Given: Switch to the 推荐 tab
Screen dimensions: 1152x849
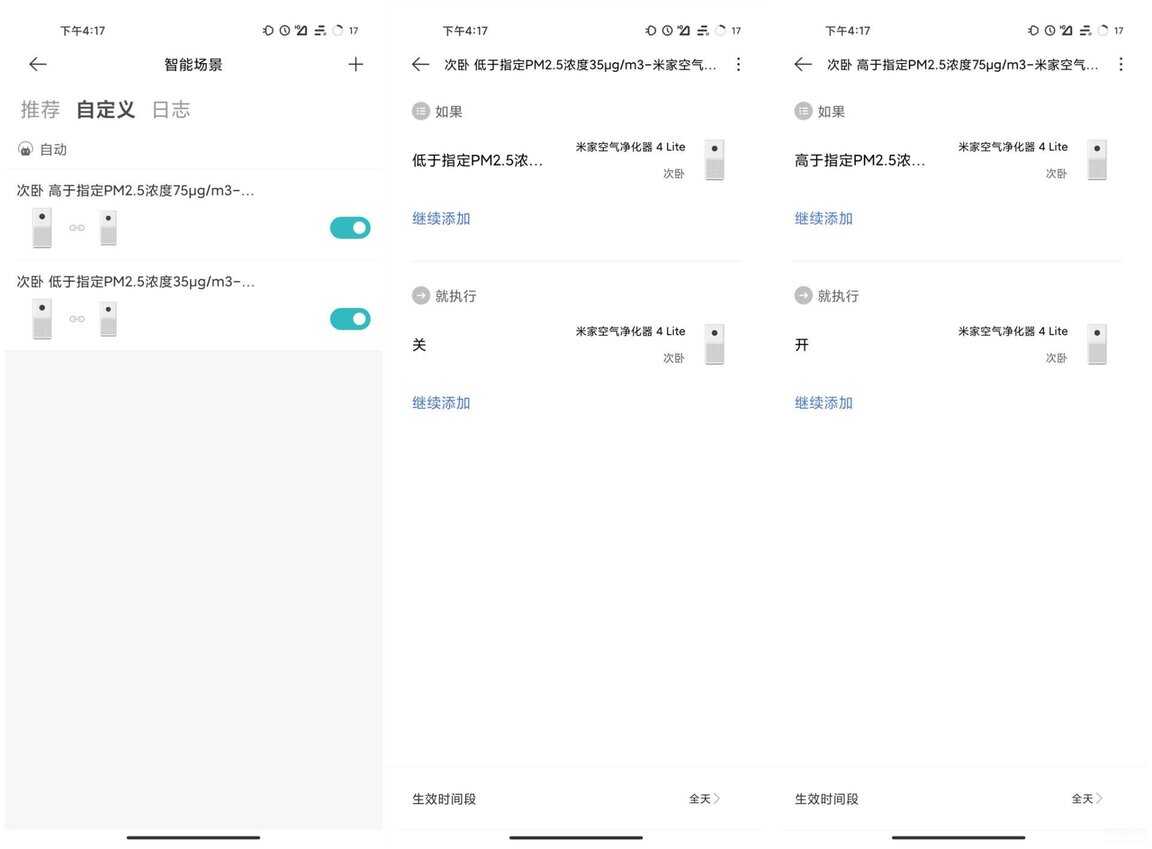Looking at the screenshot, I should (x=40, y=109).
